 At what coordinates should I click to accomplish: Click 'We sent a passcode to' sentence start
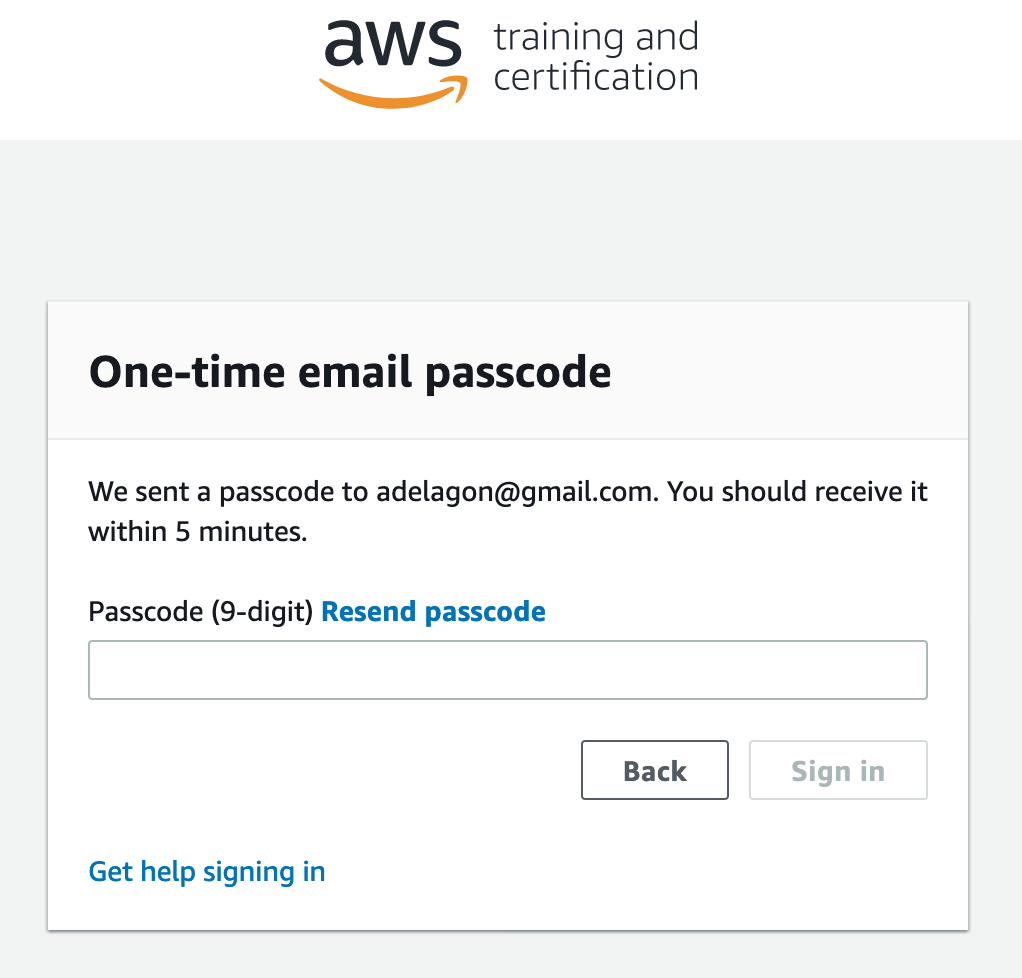pos(228,492)
